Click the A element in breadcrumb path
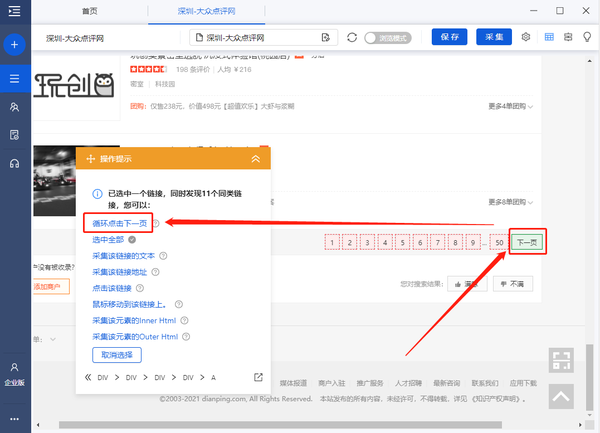 tap(214, 378)
